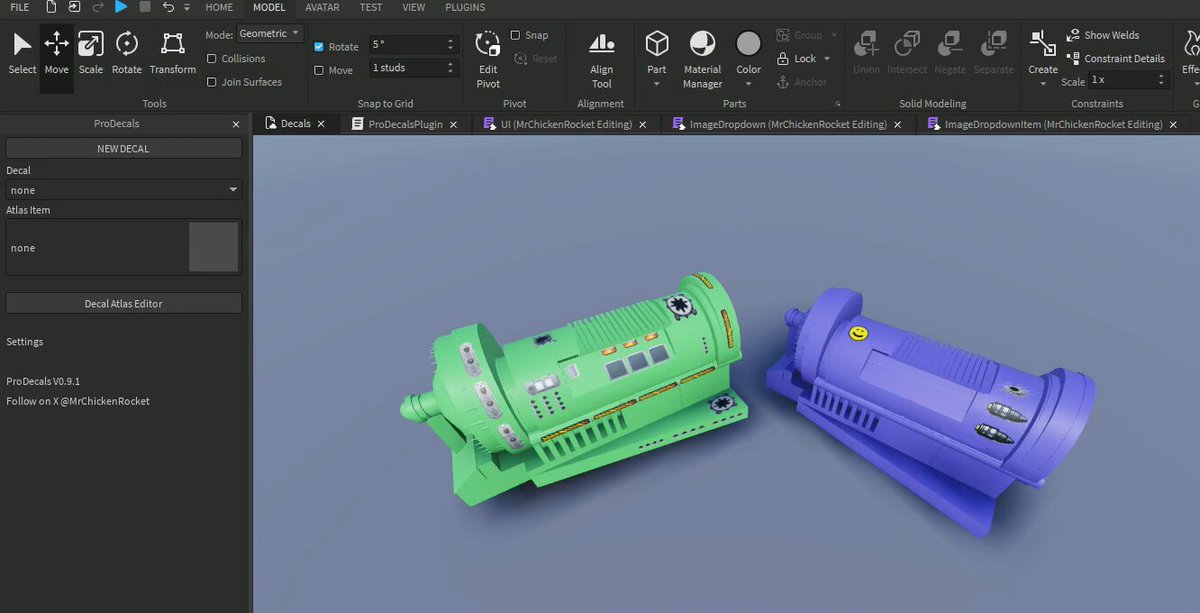Screen dimensions: 1200x613
Task: Switch to the VIEW ribbon tab
Action: click(x=413, y=7)
